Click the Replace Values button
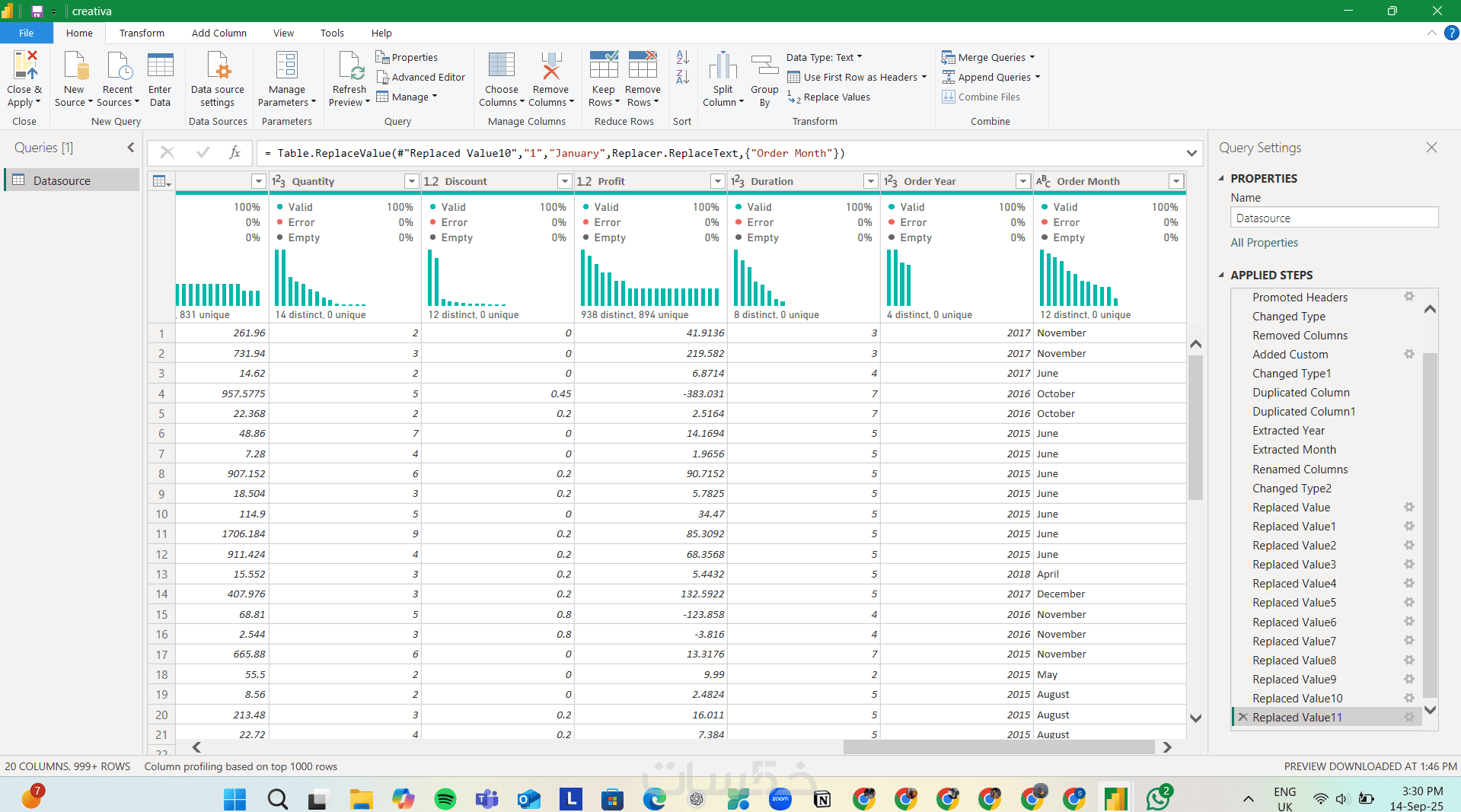Image resolution: width=1461 pixels, height=812 pixels. tap(829, 97)
